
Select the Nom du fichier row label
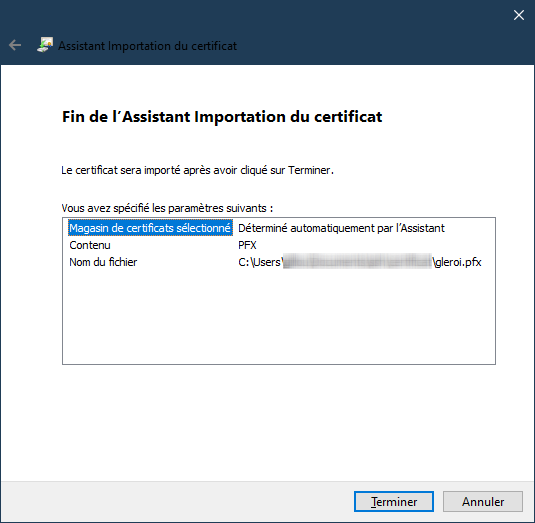103,262
